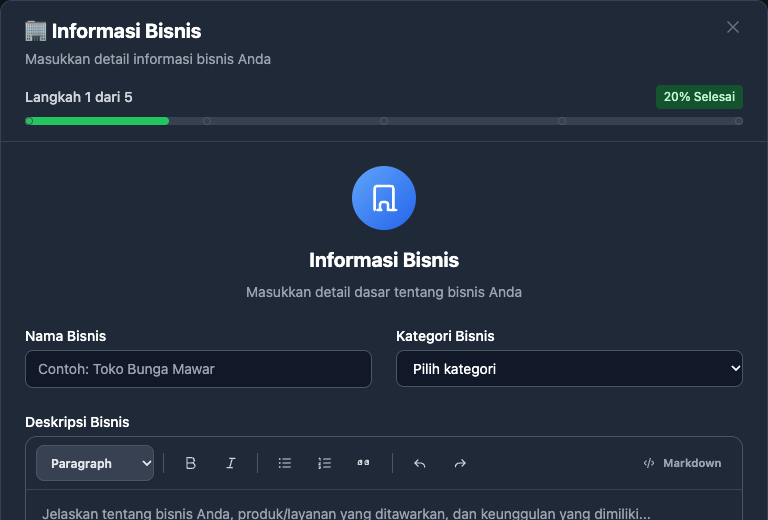
Task: Click 'Masukkan detail informasi bisnis Anda' subtitle
Action: [x=148, y=59]
